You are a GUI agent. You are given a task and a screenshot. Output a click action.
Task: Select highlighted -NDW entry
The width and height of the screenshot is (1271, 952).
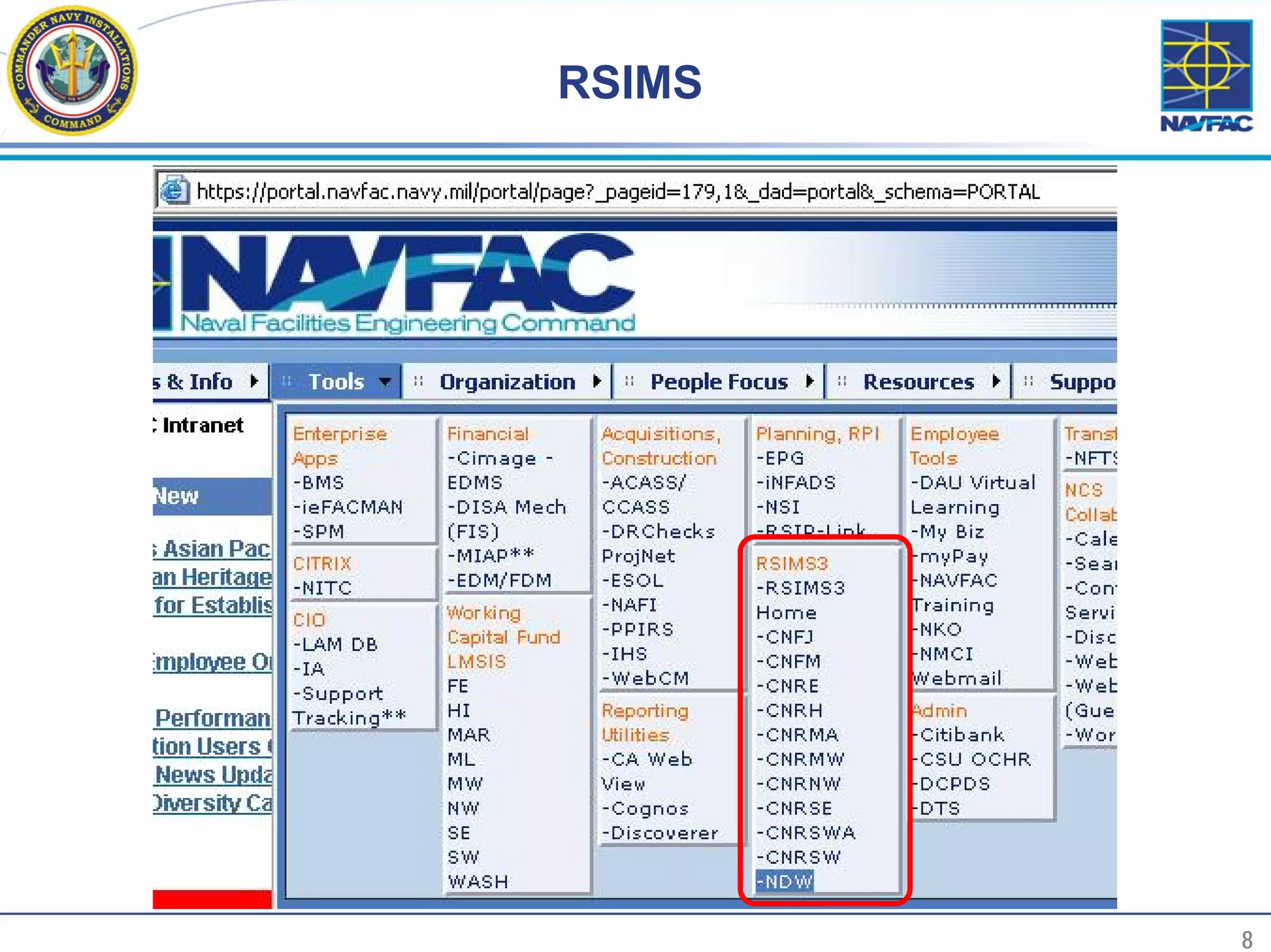(x=784, y=881)
